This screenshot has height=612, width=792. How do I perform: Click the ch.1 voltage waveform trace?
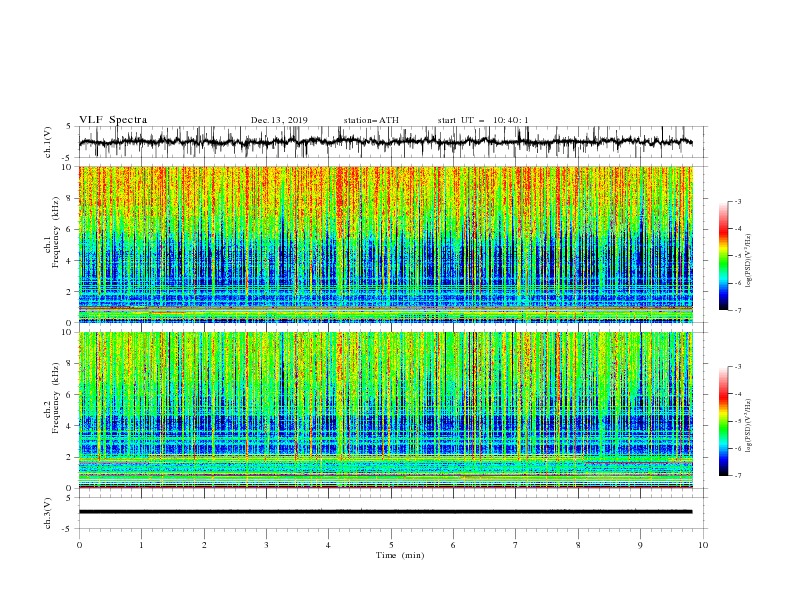pos(385,142)
